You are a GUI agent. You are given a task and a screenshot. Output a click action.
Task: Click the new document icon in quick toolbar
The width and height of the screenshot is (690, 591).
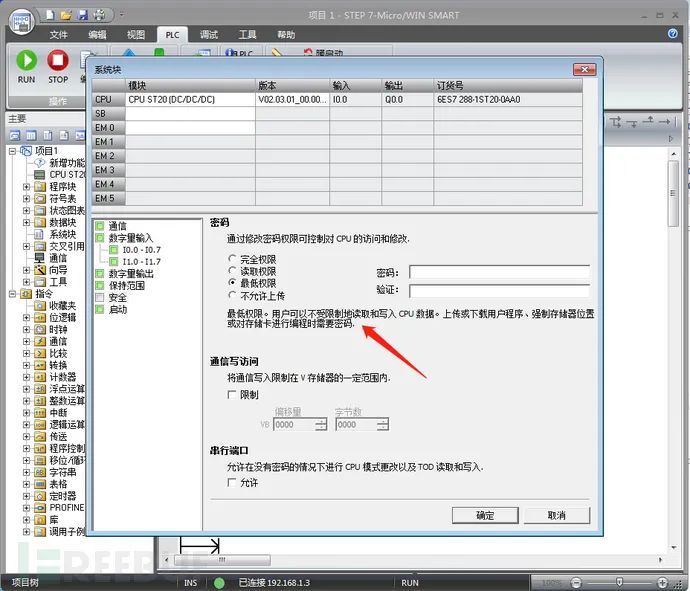[50, 15]
